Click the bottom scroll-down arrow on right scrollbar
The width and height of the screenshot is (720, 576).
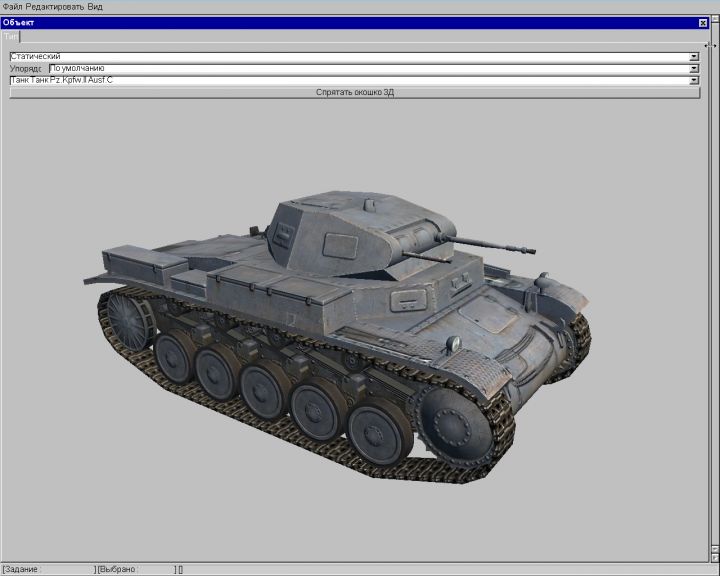click(x=714, y=557)
